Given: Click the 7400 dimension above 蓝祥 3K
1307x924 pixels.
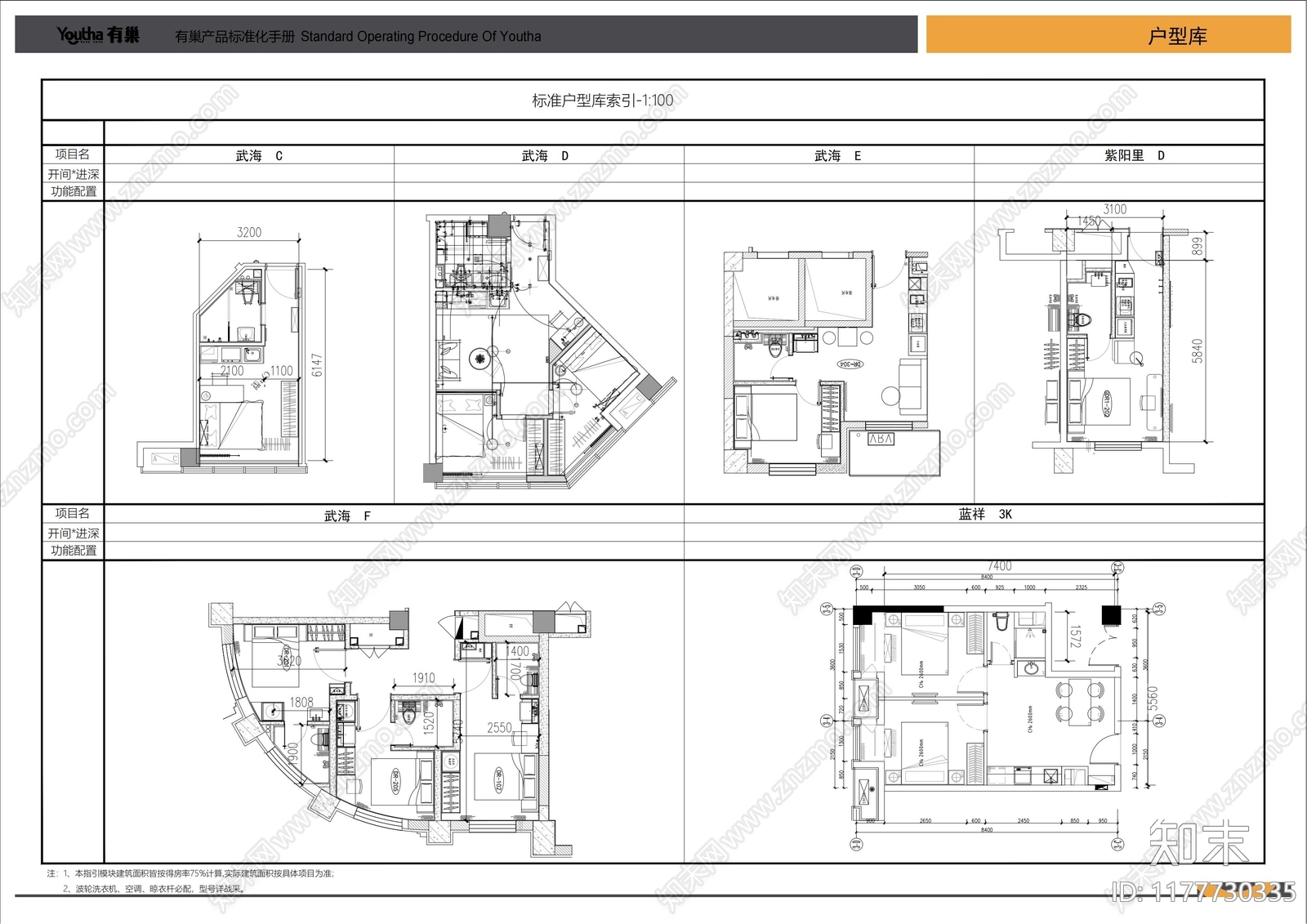Looking at the screenshot, I should tap(999, 566).
